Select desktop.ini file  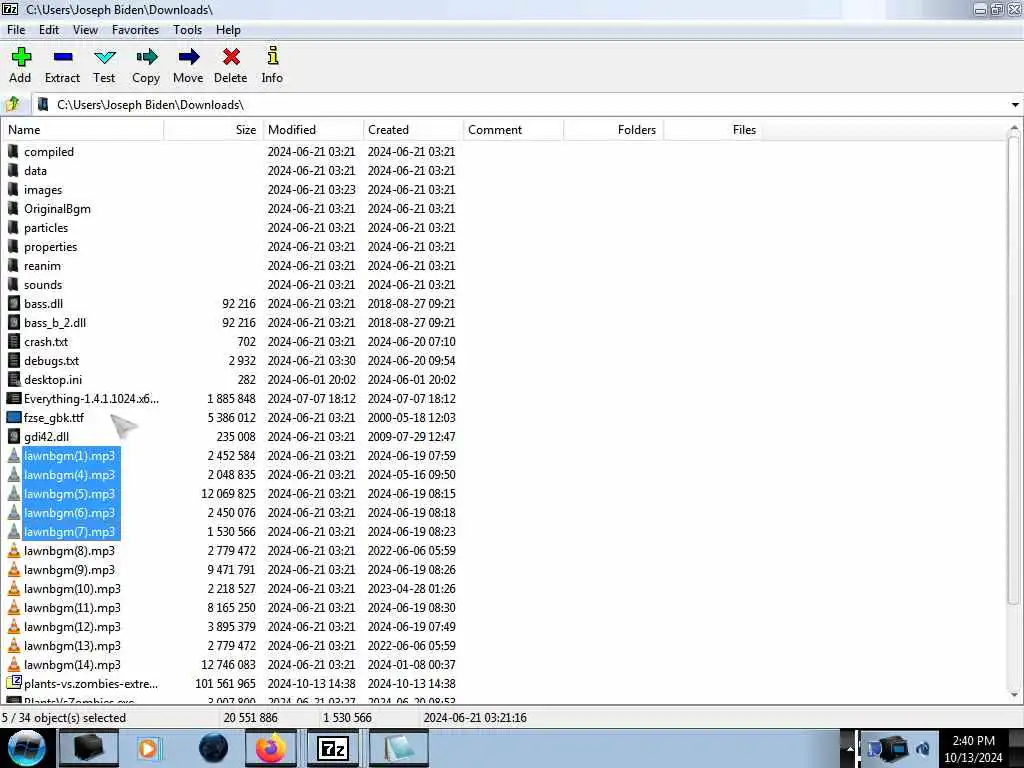53,379
